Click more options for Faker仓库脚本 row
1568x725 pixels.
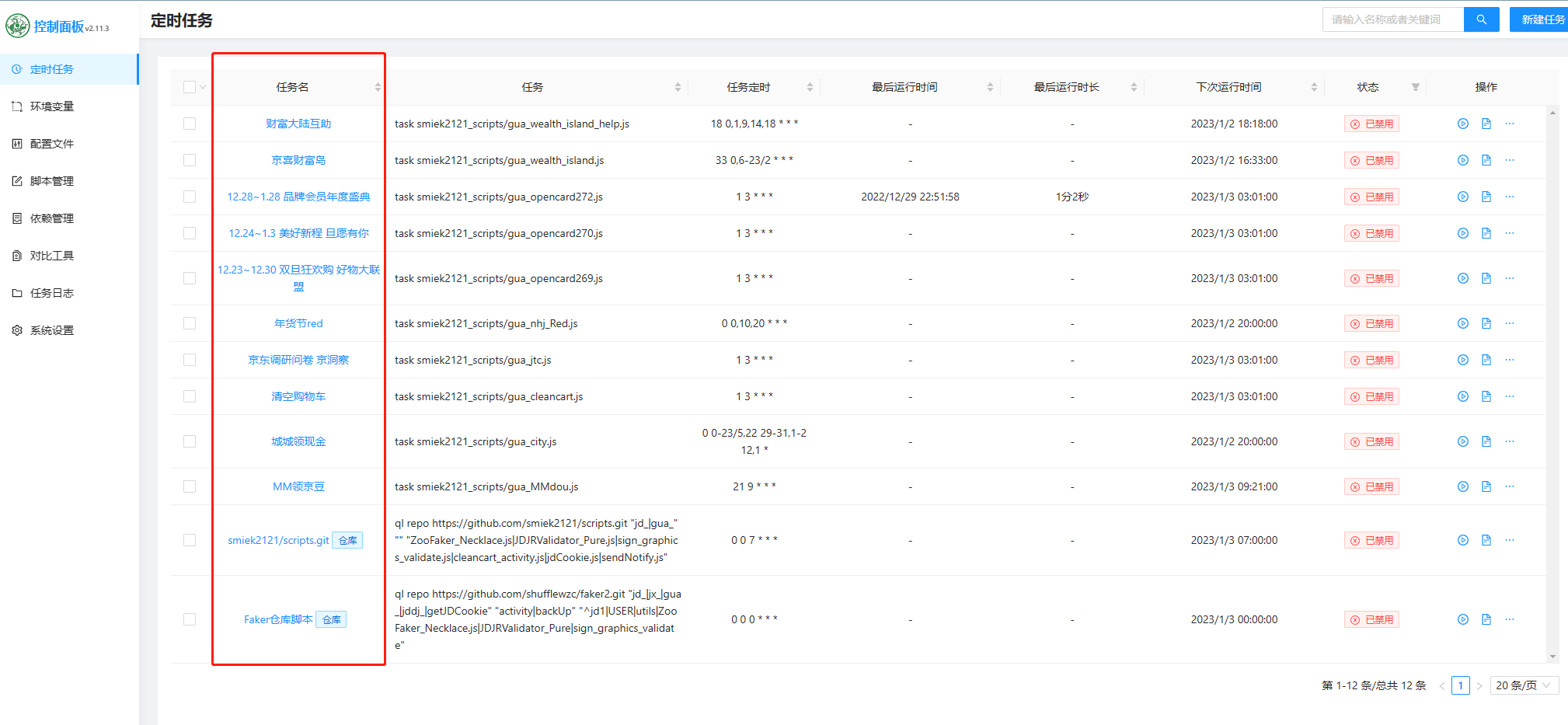click(x=1509, y=619)
